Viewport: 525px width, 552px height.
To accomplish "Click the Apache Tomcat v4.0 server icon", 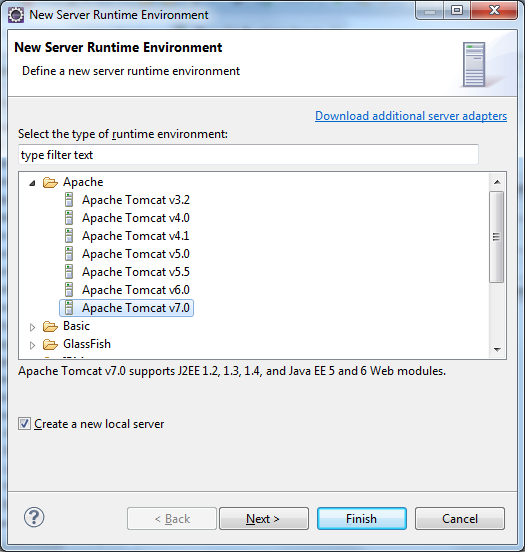I will tap(69, 218).
